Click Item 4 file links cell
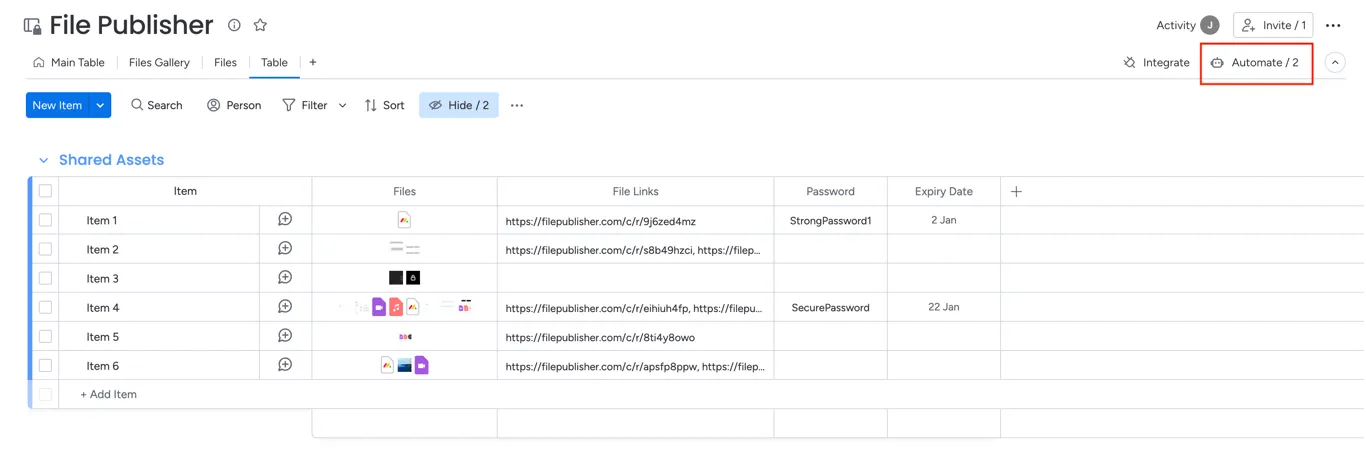This screenshot has height=460, width=1366. (x=635, y=308)
